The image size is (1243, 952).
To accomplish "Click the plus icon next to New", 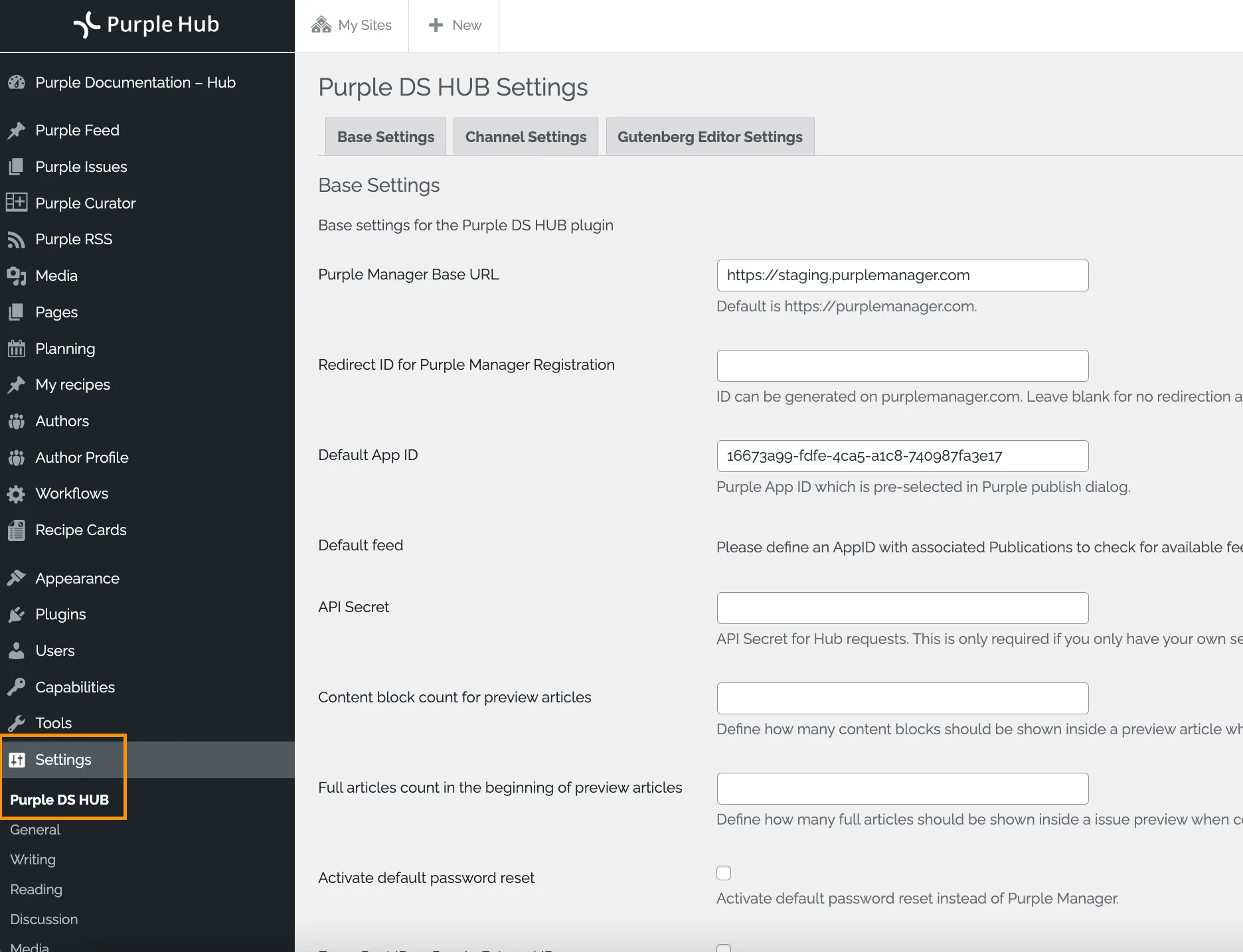I will tap(436, 25).
